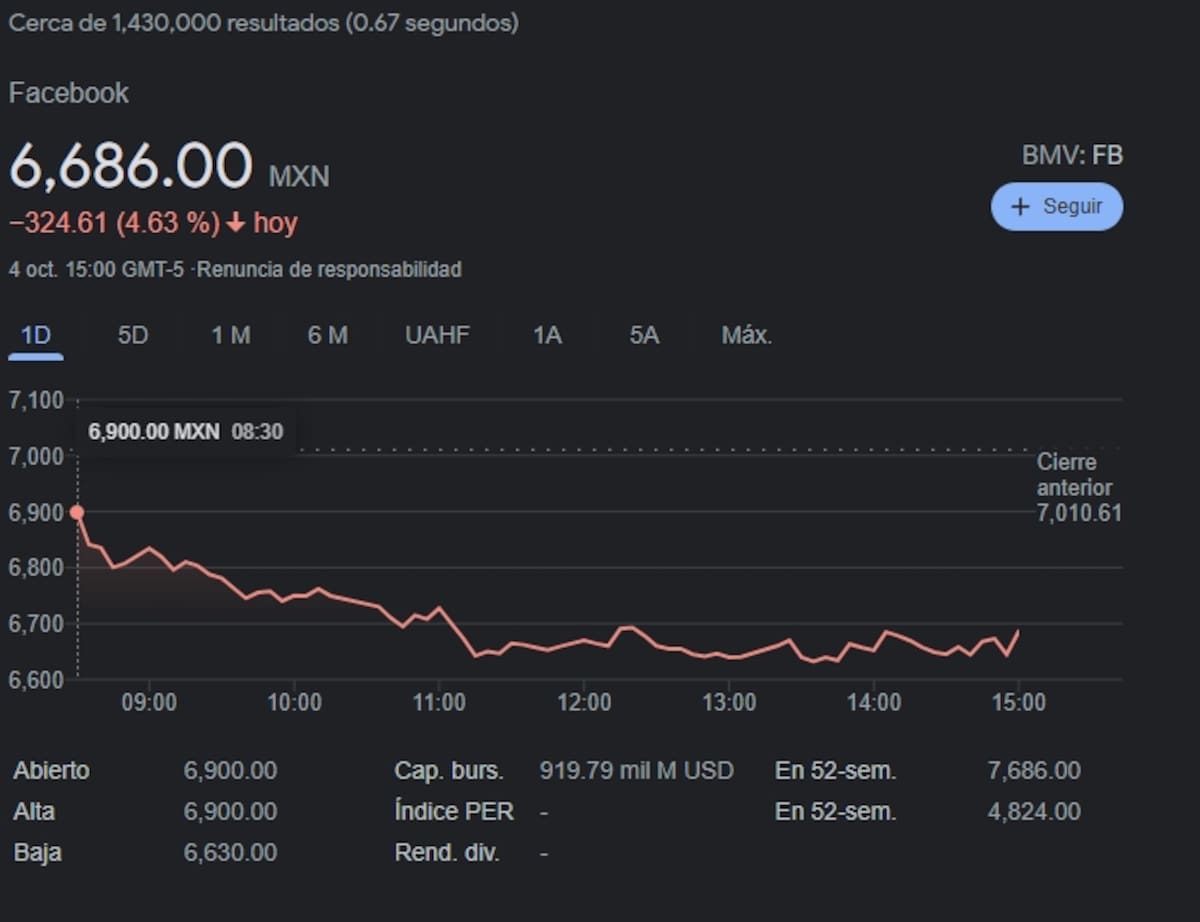Click the 11:00 time axis label
This screenshot has height=922, width=1200.
tap(439, 703)
